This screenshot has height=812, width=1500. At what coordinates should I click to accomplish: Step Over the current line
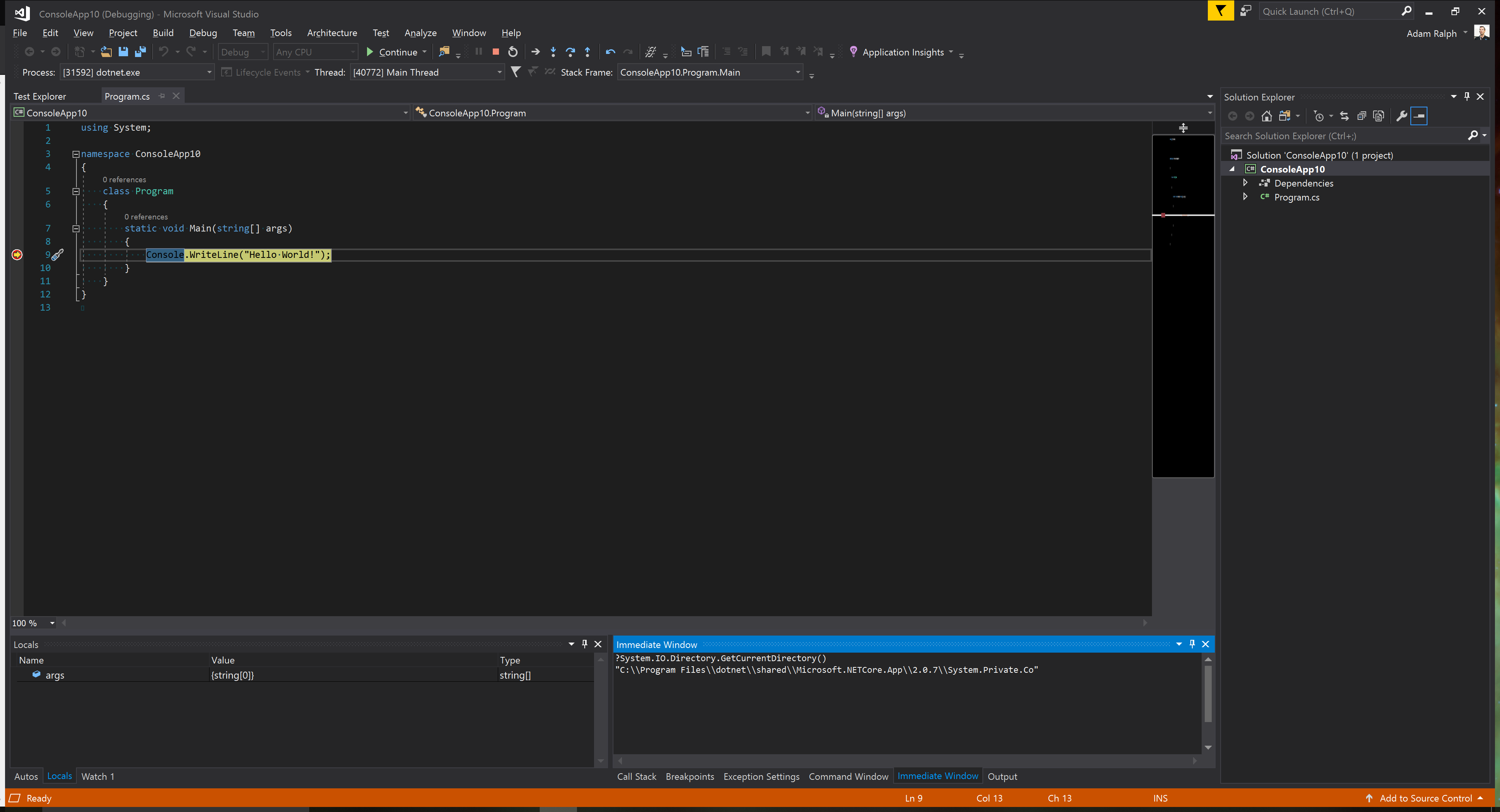click(x=570, y=52)
